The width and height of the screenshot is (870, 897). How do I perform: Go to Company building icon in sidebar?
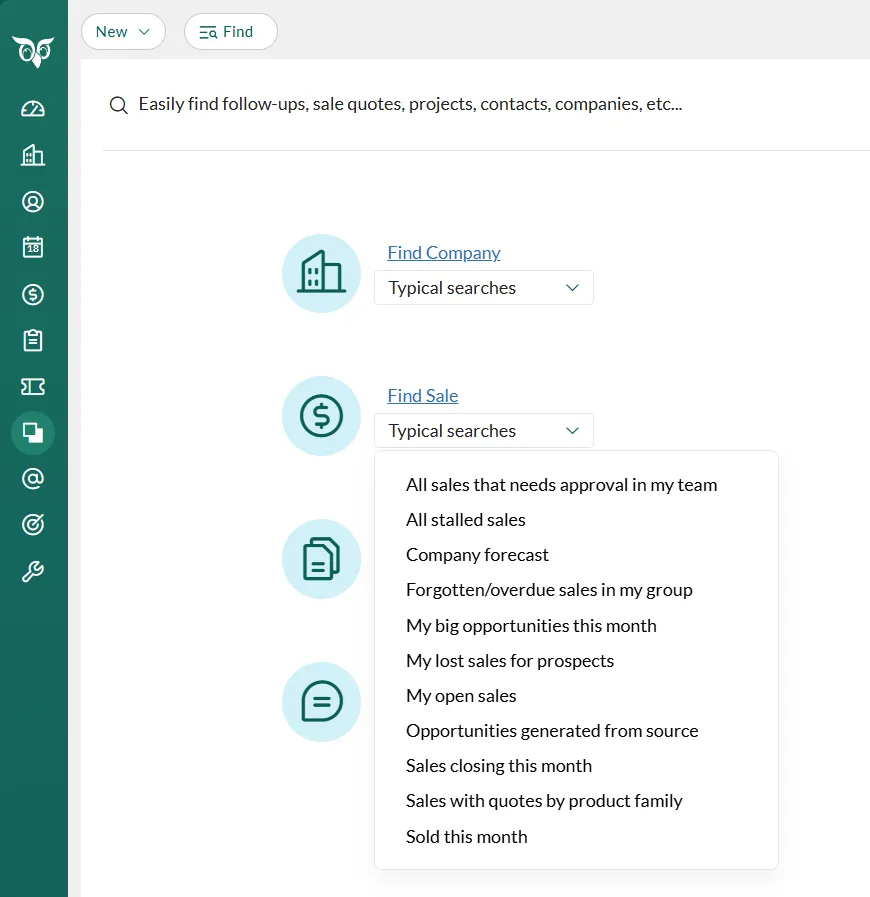[33, 155]
